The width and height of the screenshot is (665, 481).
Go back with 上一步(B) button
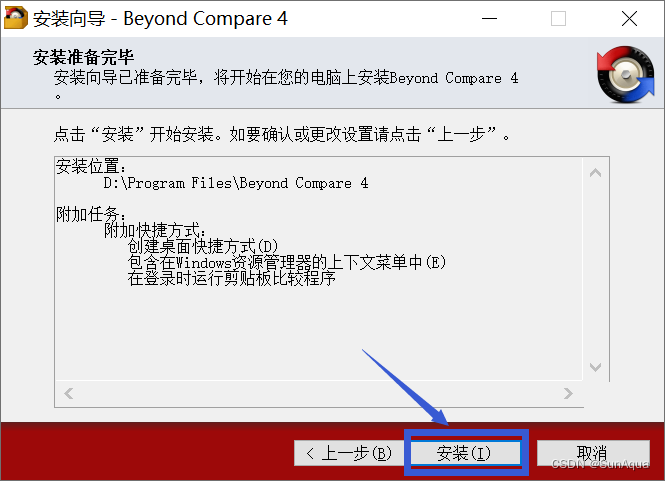[x=349, y=453]
